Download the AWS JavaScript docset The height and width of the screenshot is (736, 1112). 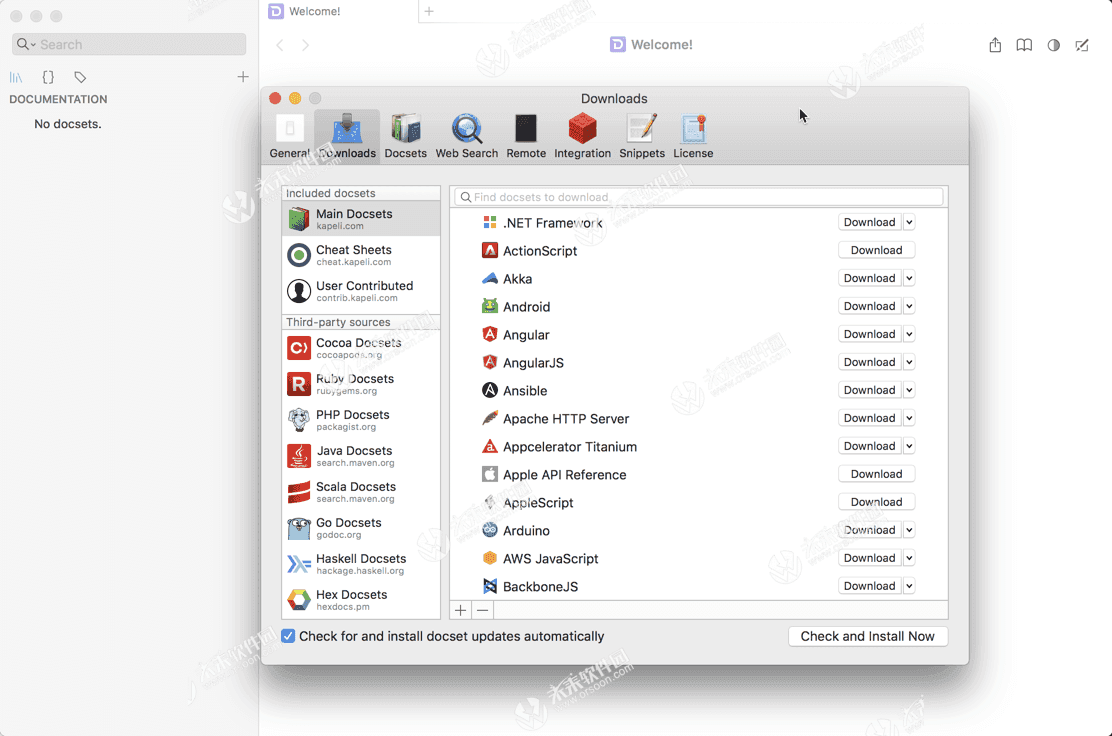(x=869, y=558)
